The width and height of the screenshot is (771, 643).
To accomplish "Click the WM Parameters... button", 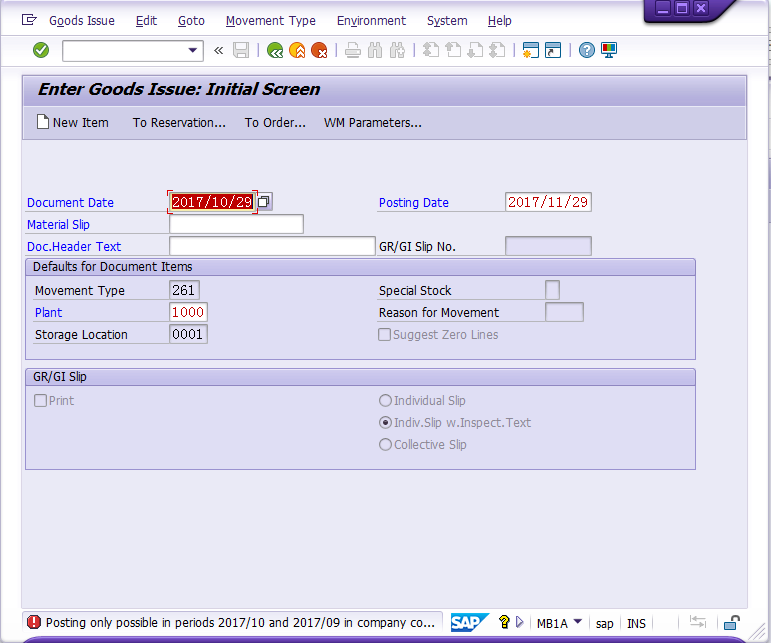I will tap(372, 122).
